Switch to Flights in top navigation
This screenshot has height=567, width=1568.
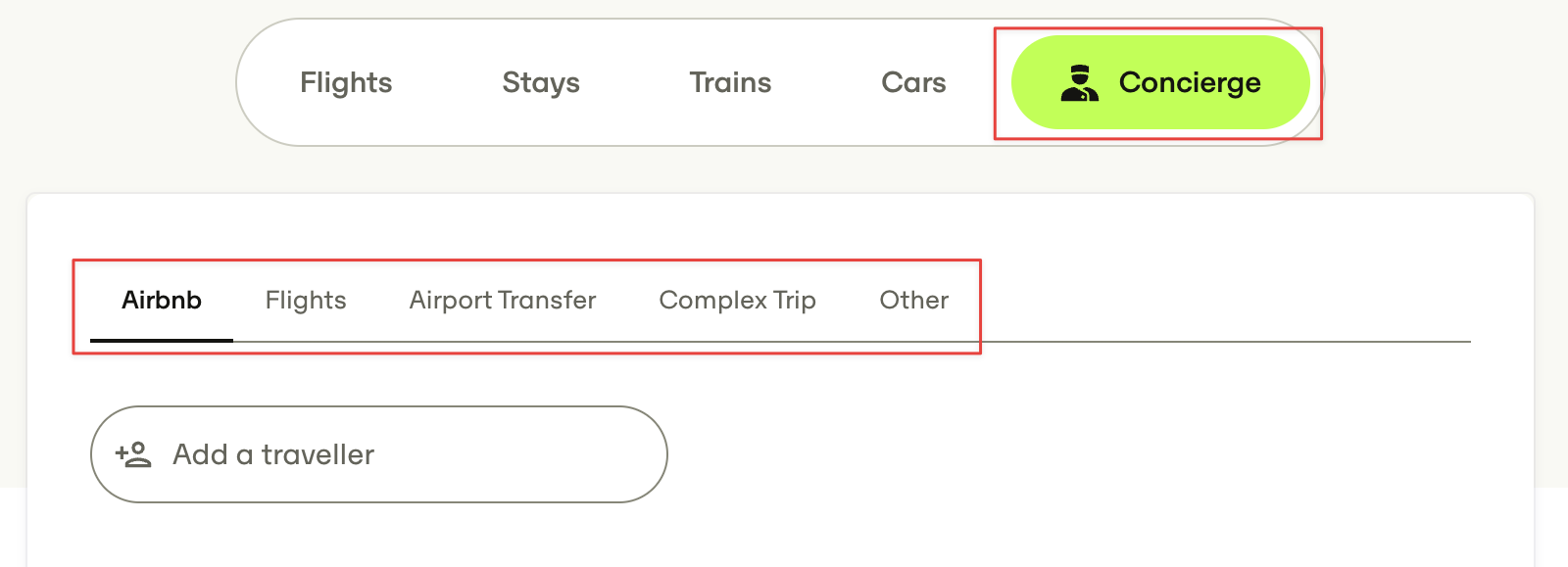pyautogui.click(x=346, y=82)
